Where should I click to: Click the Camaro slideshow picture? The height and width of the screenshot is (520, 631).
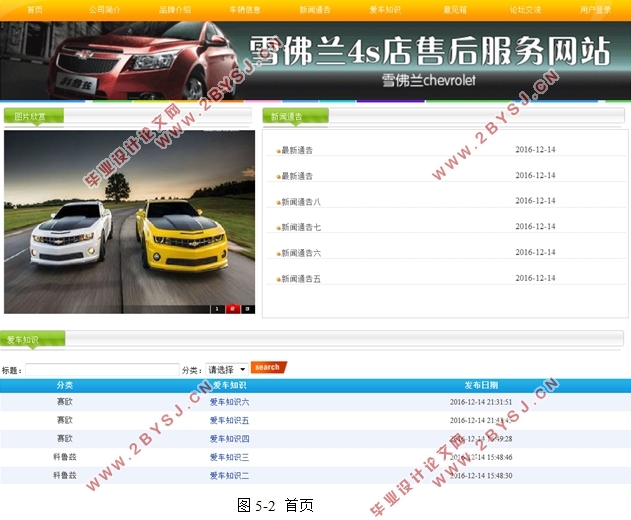coord(129,221)
